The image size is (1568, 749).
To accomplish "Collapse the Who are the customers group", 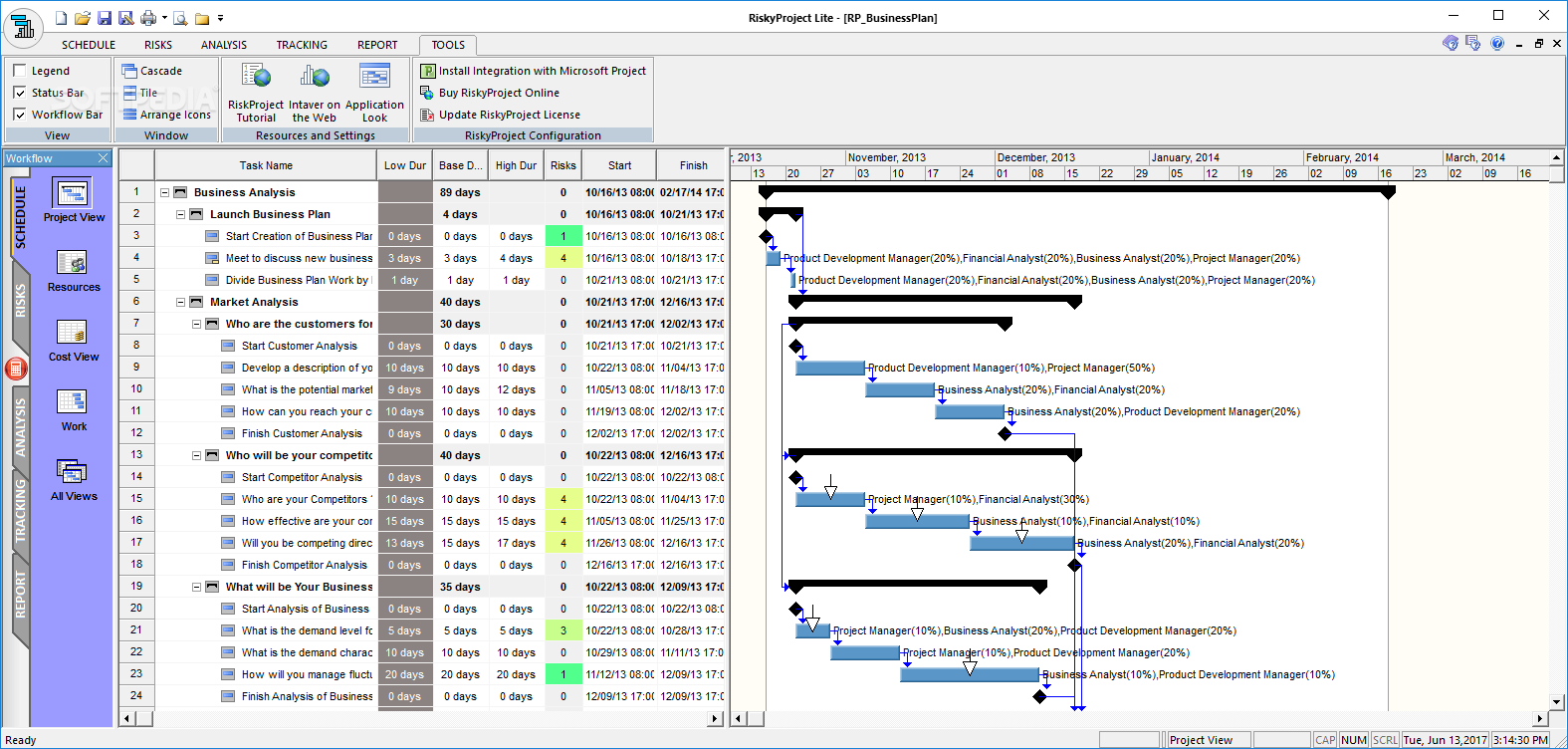I will [197, 324].
